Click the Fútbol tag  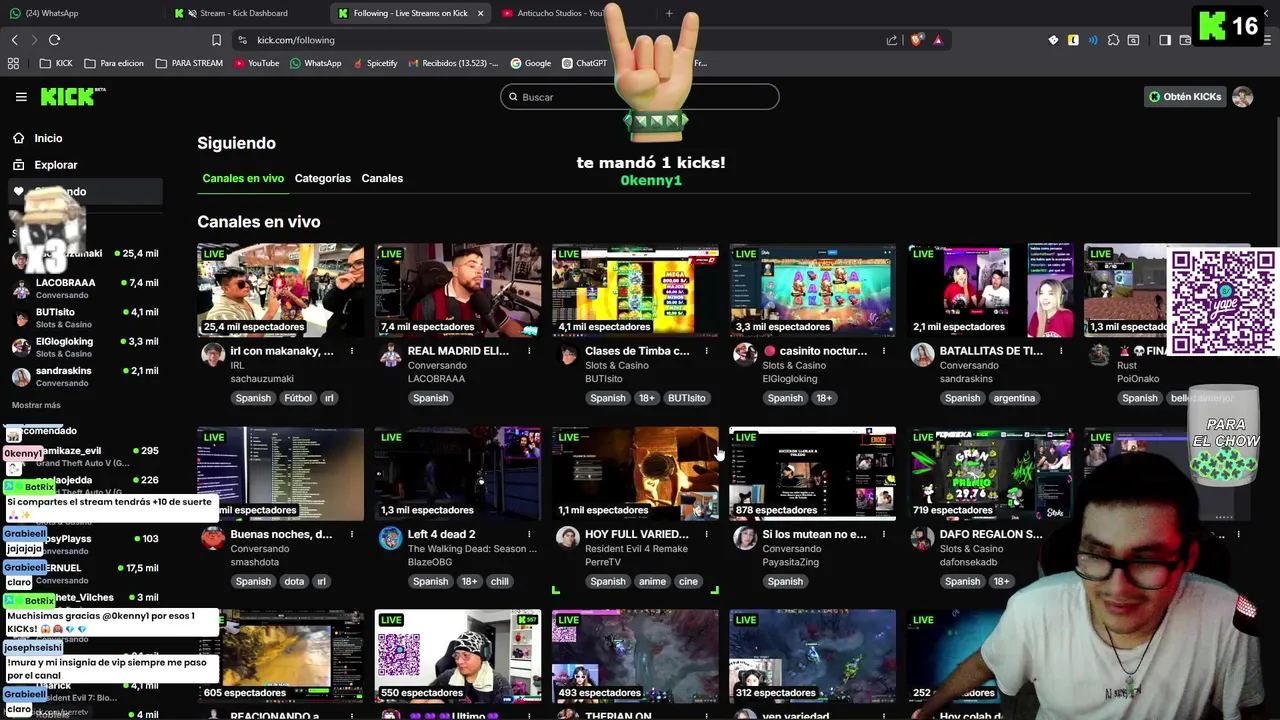click(297, 398)
